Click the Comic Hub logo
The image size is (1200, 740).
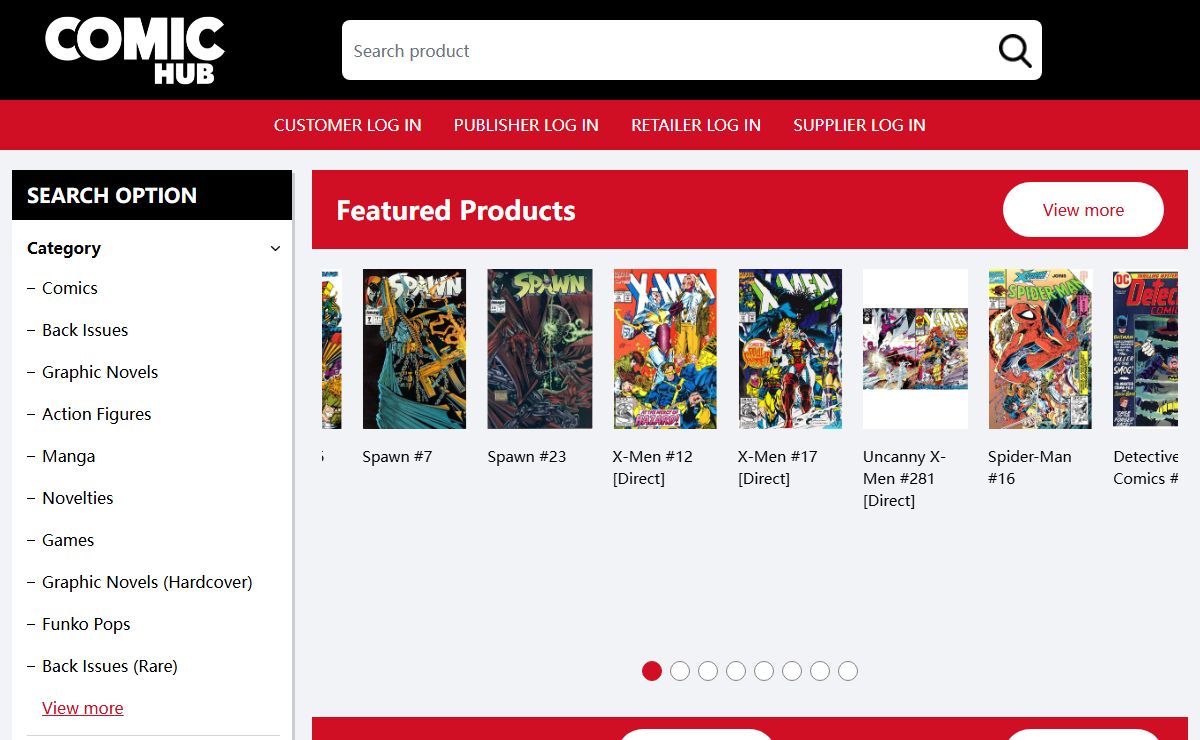pos(134,50)
